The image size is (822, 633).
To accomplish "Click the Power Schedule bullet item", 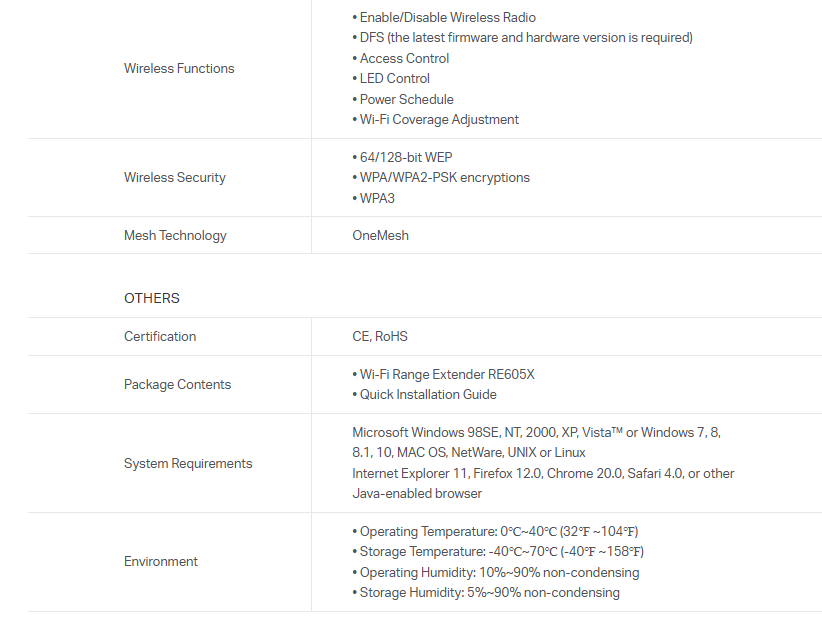I will [406, 100].
